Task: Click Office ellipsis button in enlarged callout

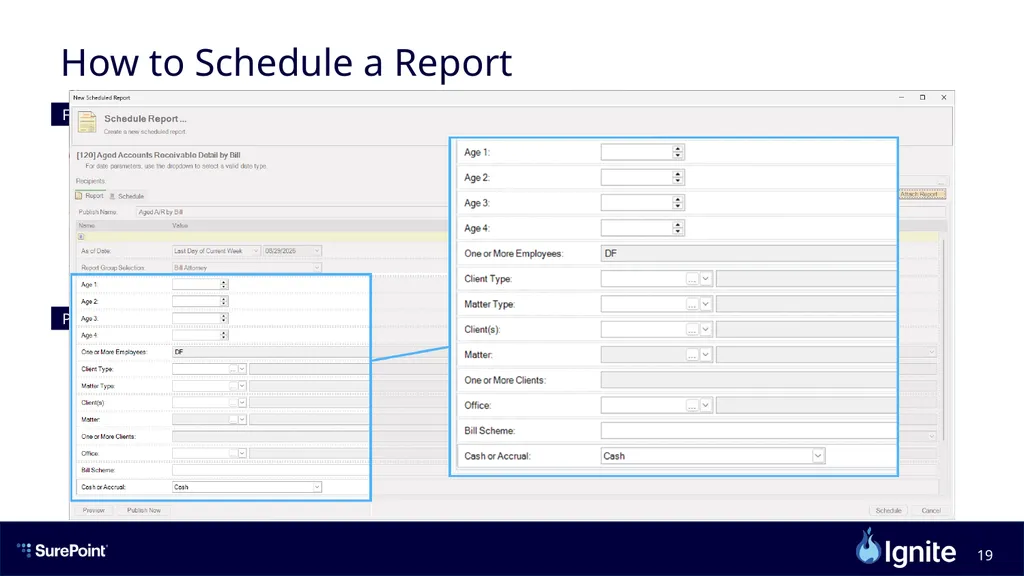Action: tap(692, 406)
